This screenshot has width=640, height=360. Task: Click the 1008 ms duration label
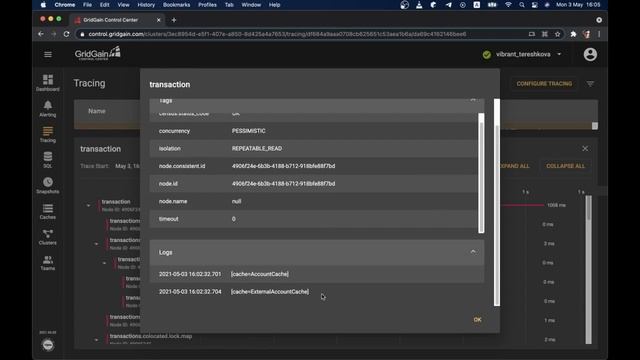coord(556,205)
